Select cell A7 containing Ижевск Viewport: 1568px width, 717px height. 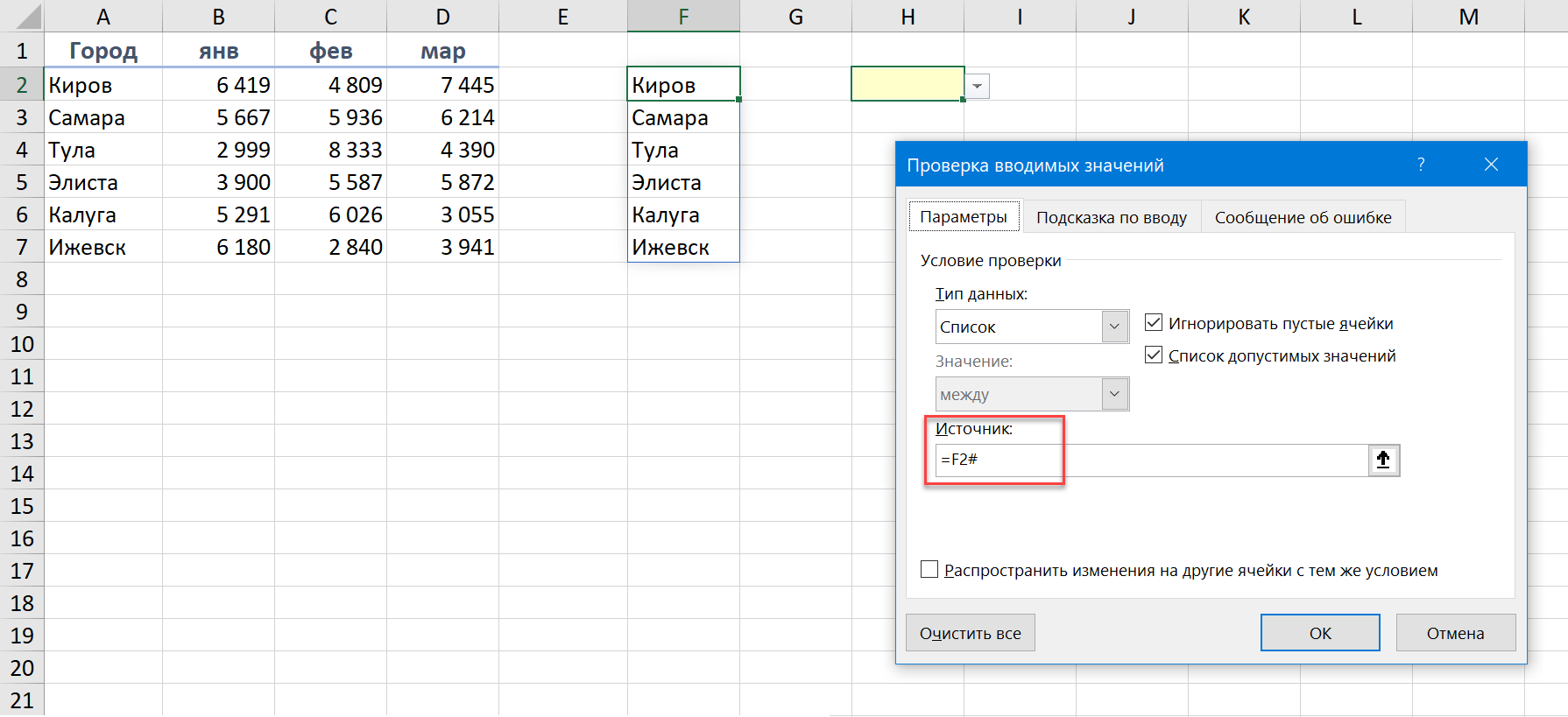point(103,247)
